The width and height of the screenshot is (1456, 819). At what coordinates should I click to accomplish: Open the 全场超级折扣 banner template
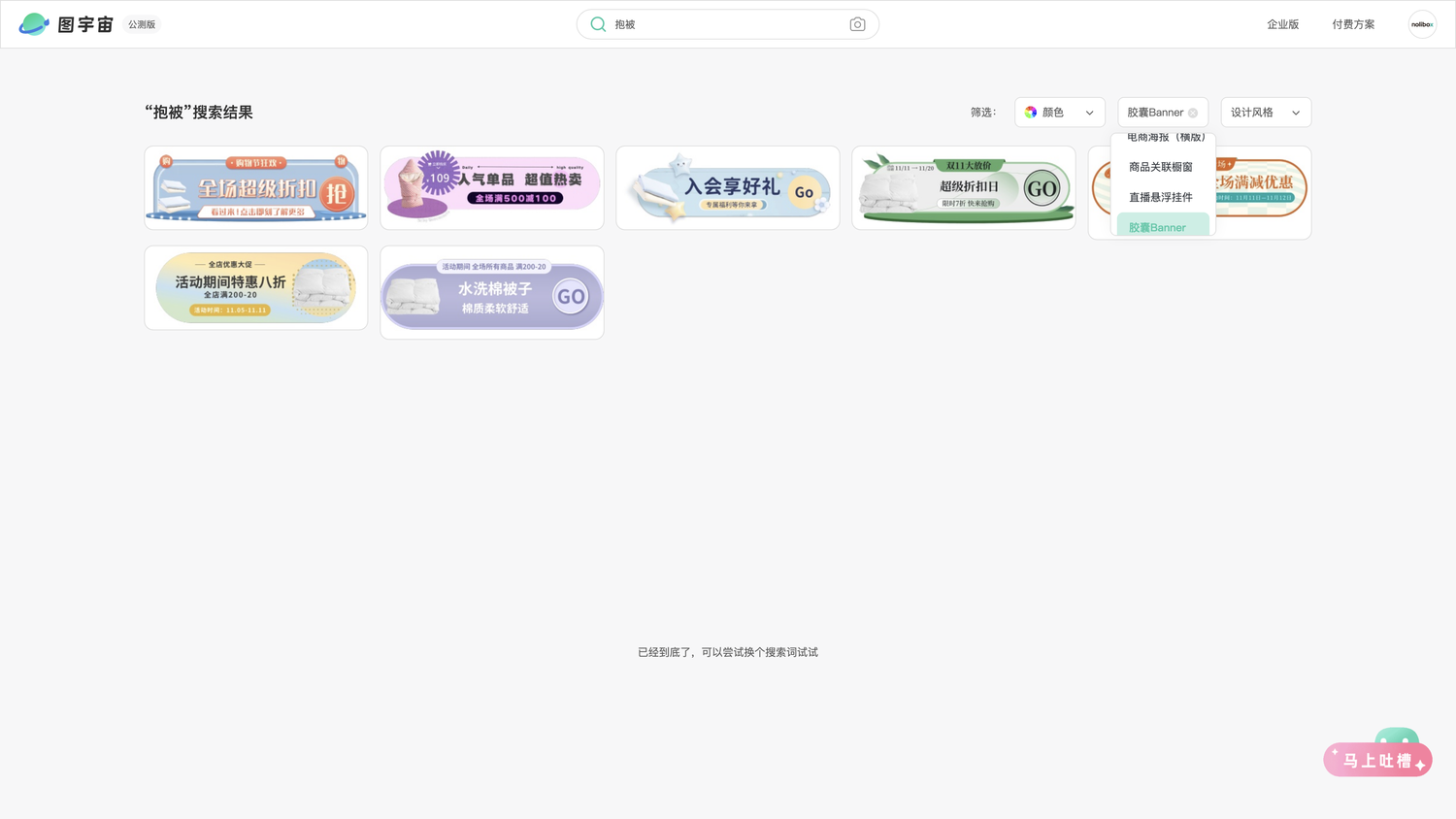pos(256,188)
